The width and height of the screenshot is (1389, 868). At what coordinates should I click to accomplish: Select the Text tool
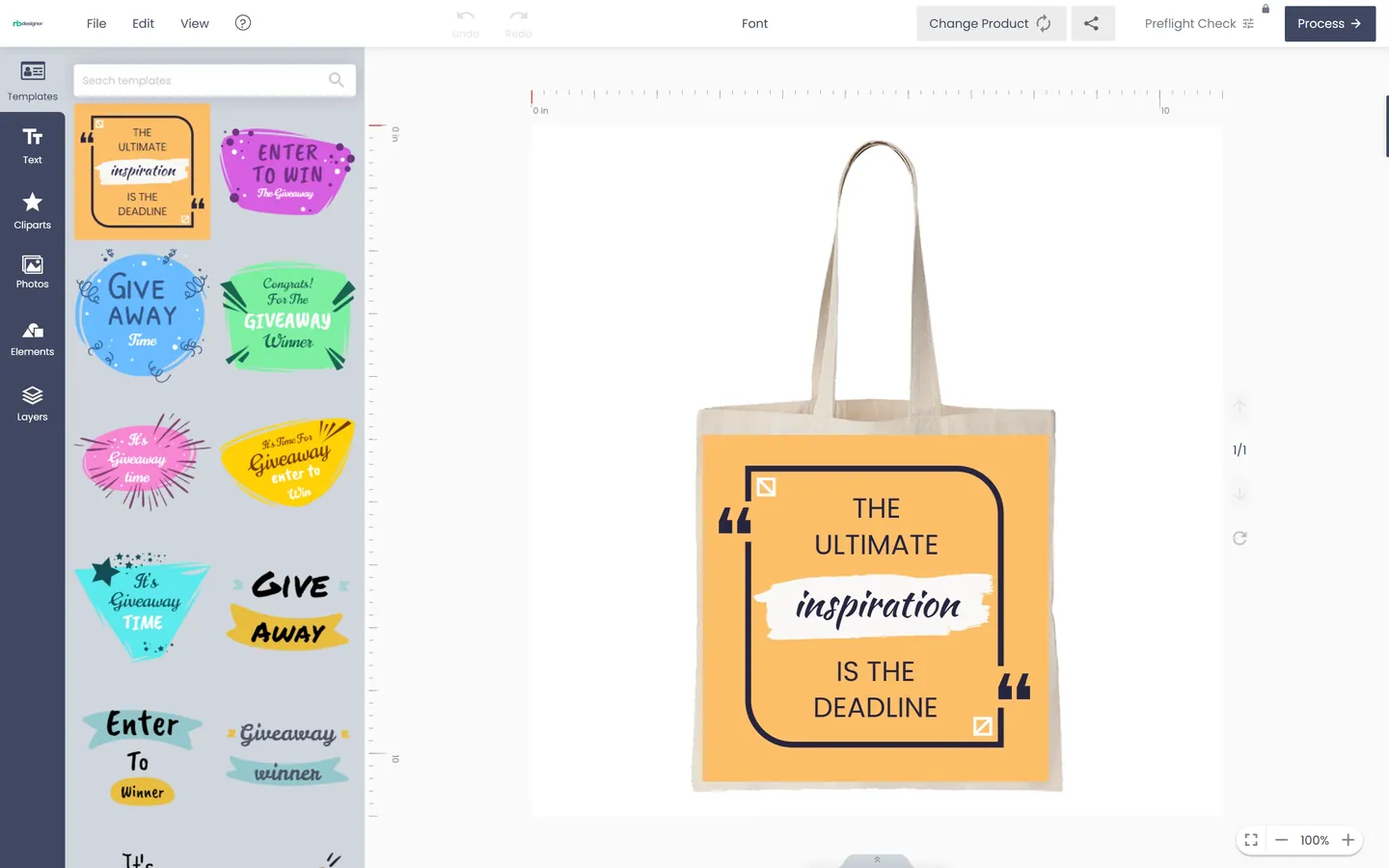pos(33,146)
